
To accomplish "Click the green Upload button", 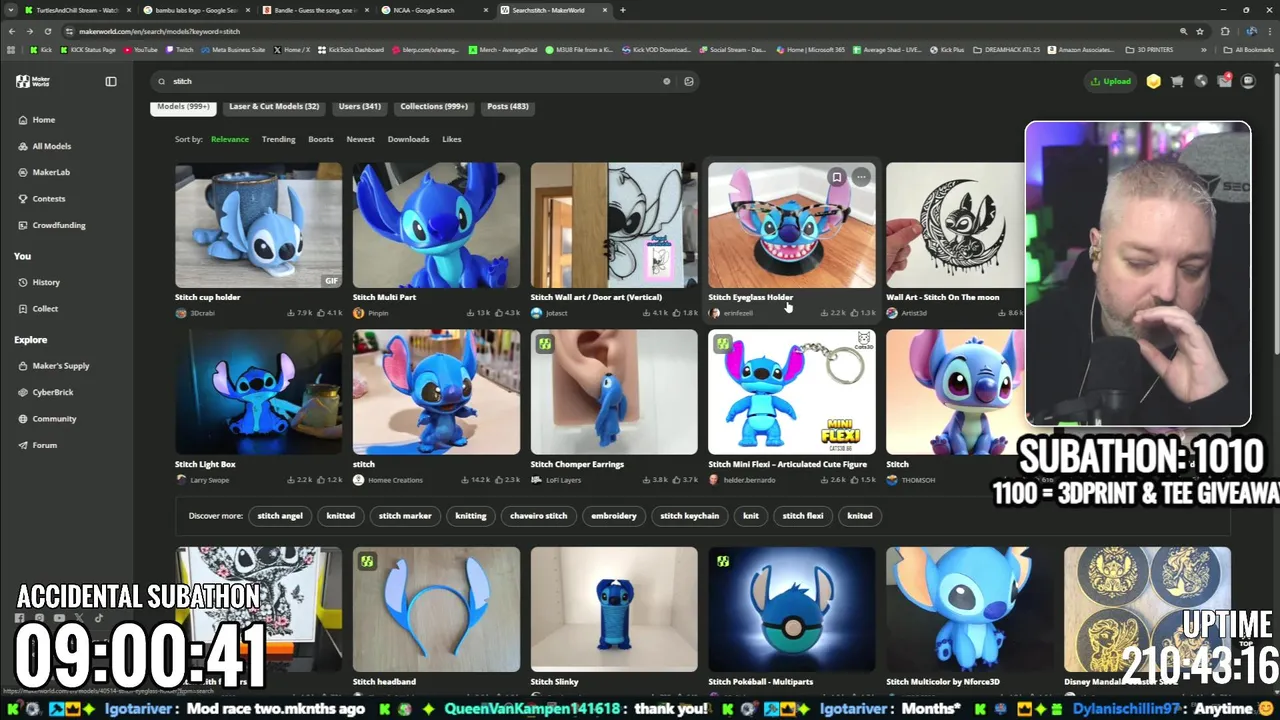I will 1111,81.
